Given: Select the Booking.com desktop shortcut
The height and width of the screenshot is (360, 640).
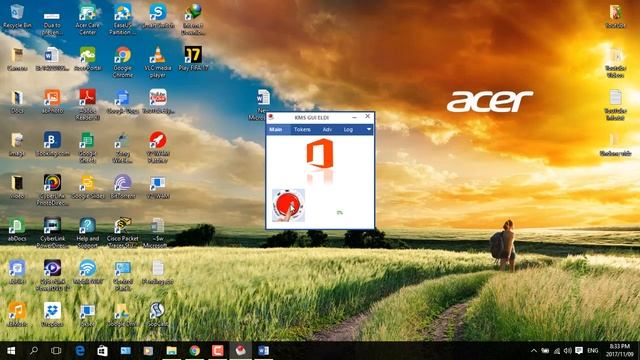Looking at the screenshot, I should (52, 144).
